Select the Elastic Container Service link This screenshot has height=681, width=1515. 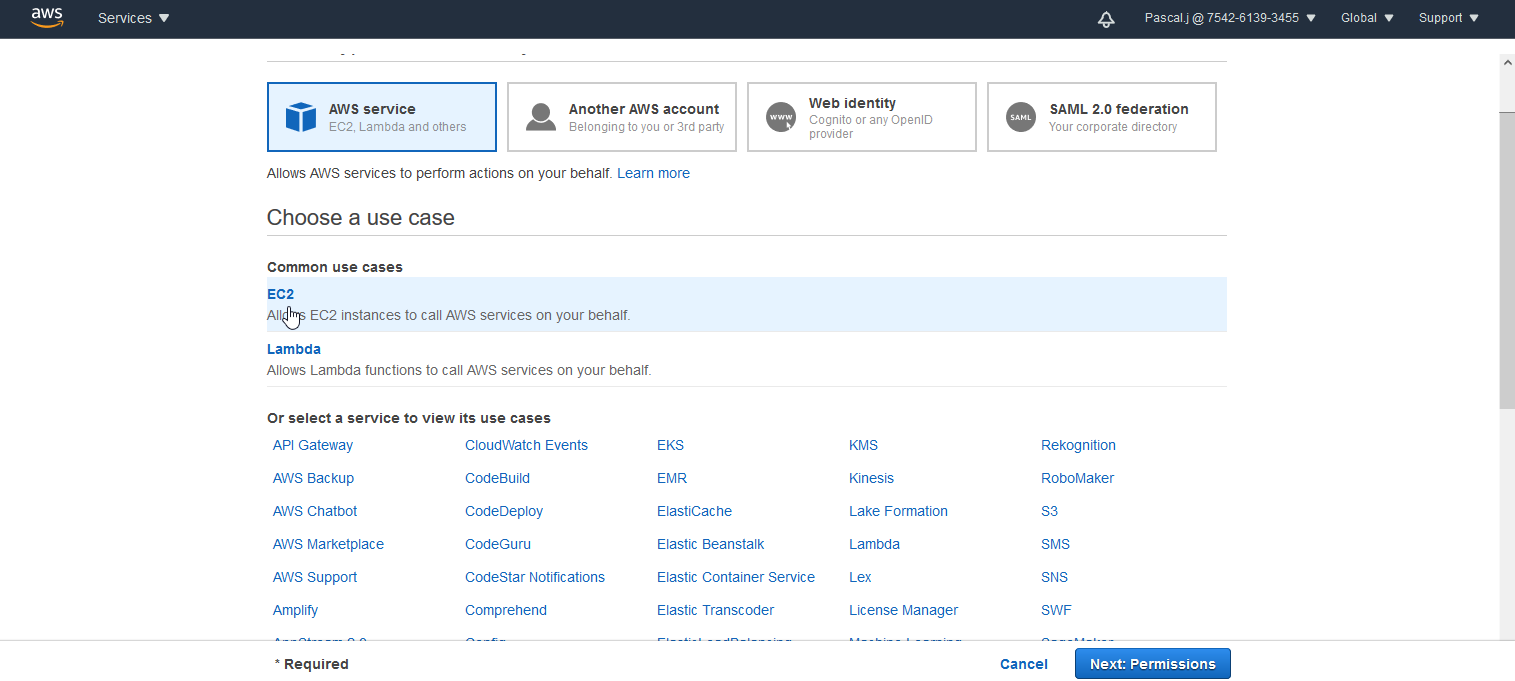point(736,577)
